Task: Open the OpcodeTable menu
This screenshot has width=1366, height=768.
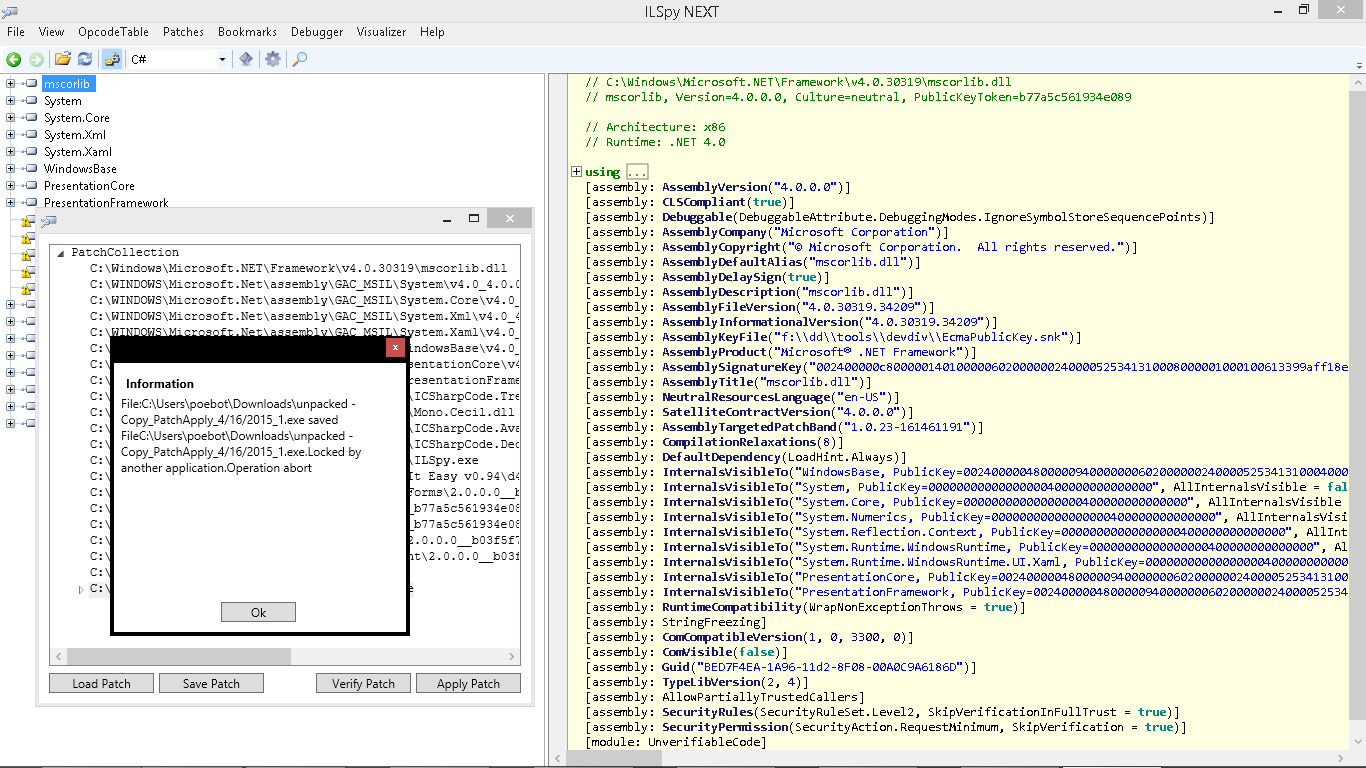Action: coord(113,32)
